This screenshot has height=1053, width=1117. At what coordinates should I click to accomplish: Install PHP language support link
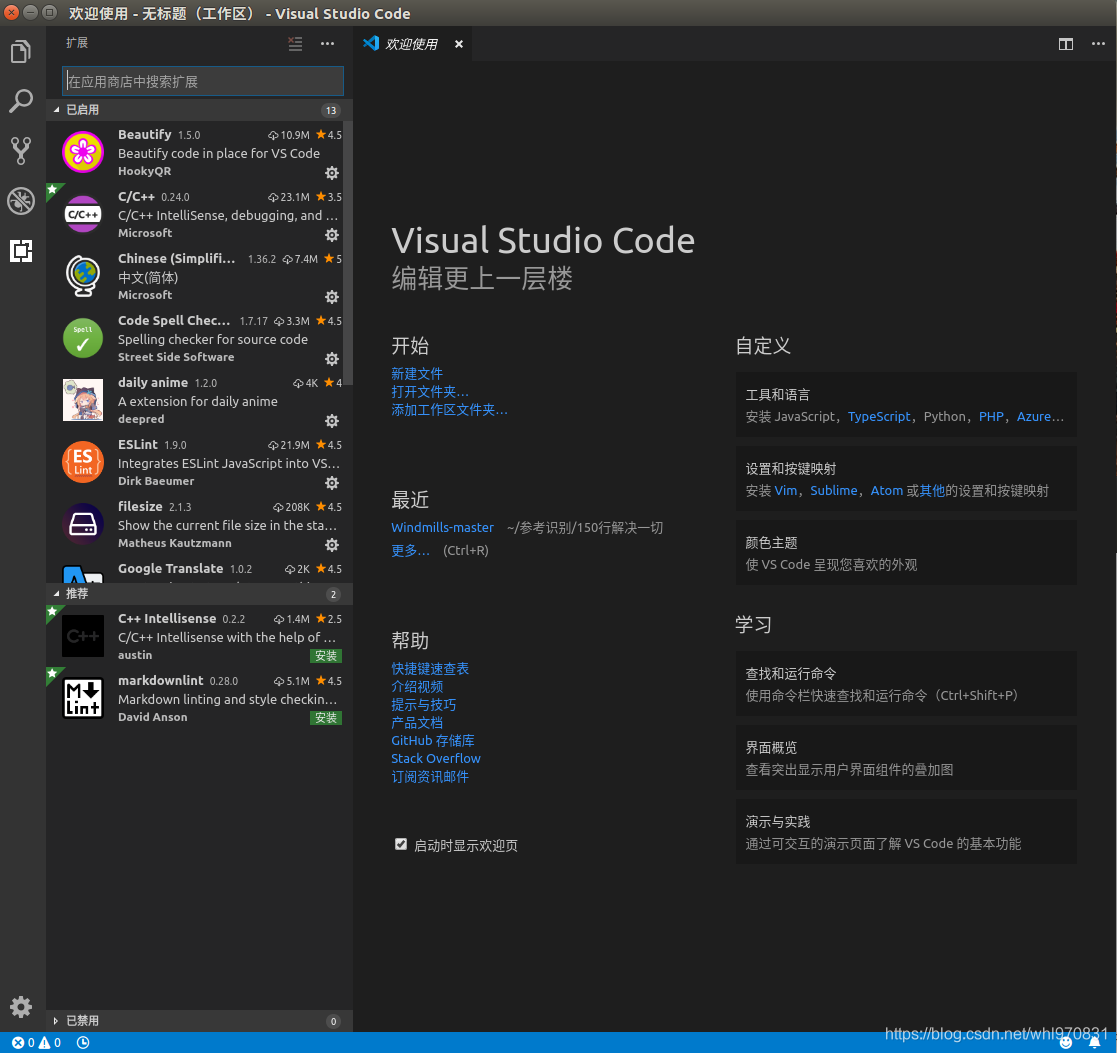click(x=990, y=416)
